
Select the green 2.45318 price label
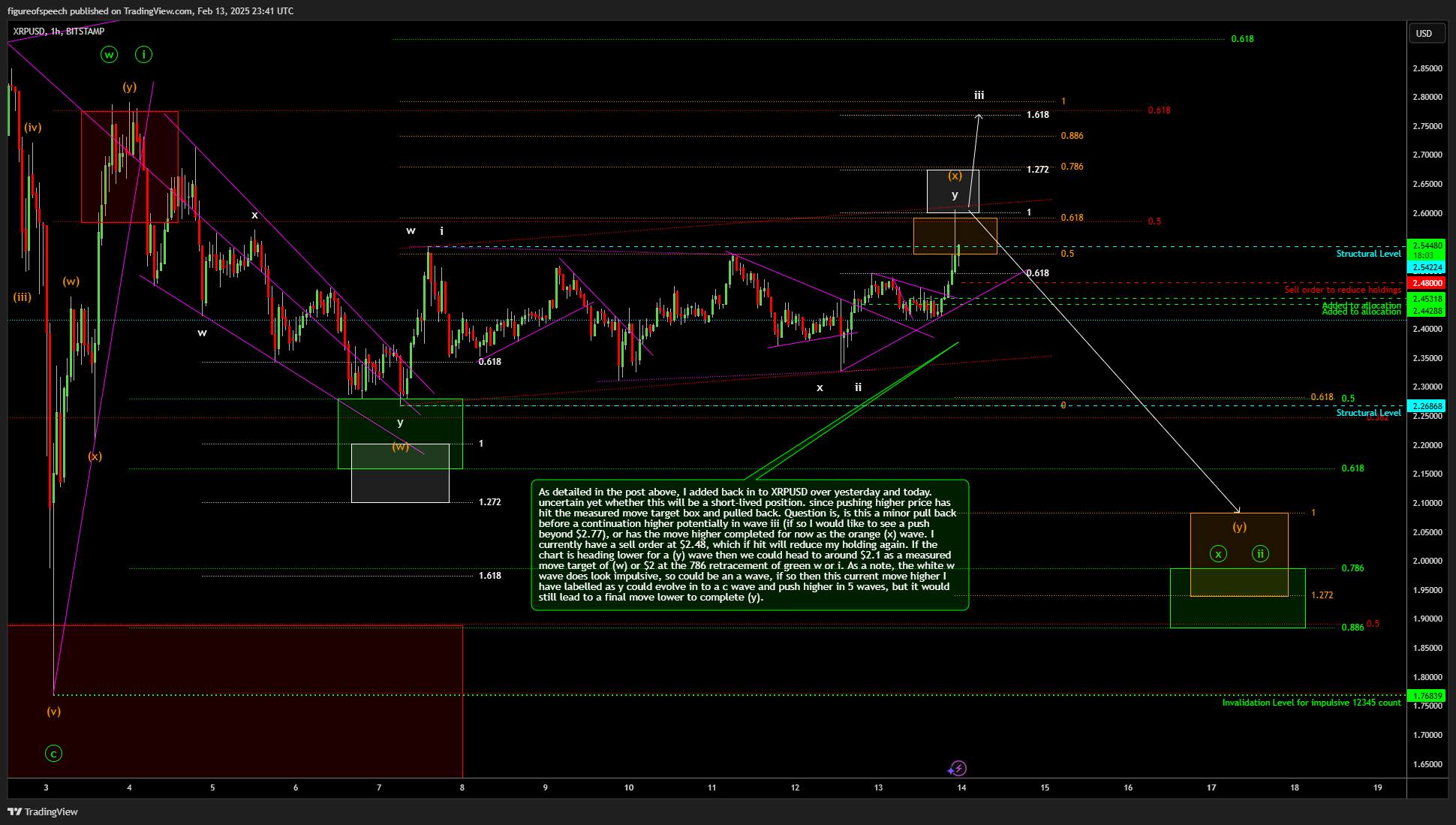1427,299
